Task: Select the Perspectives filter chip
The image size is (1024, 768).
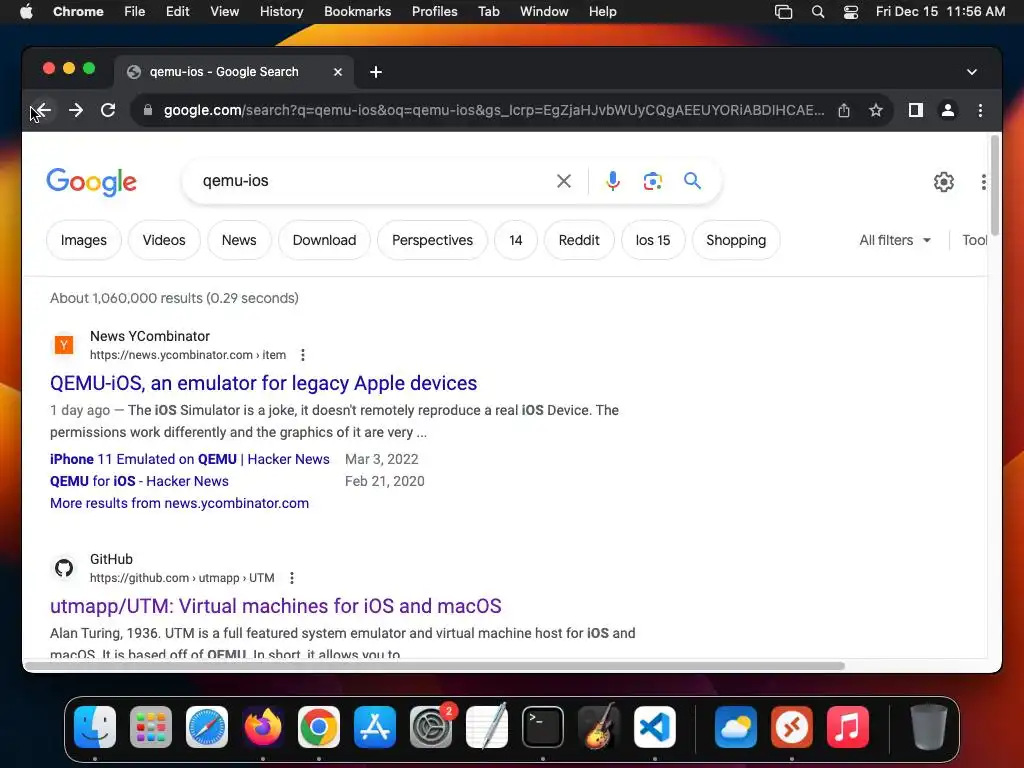Action: tap(432, 240)
